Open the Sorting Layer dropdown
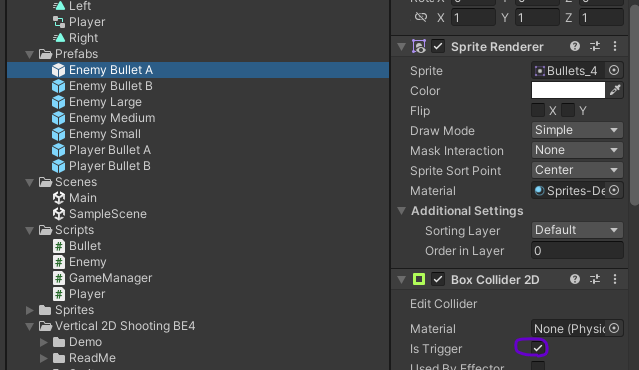 [x=577, y=230]
